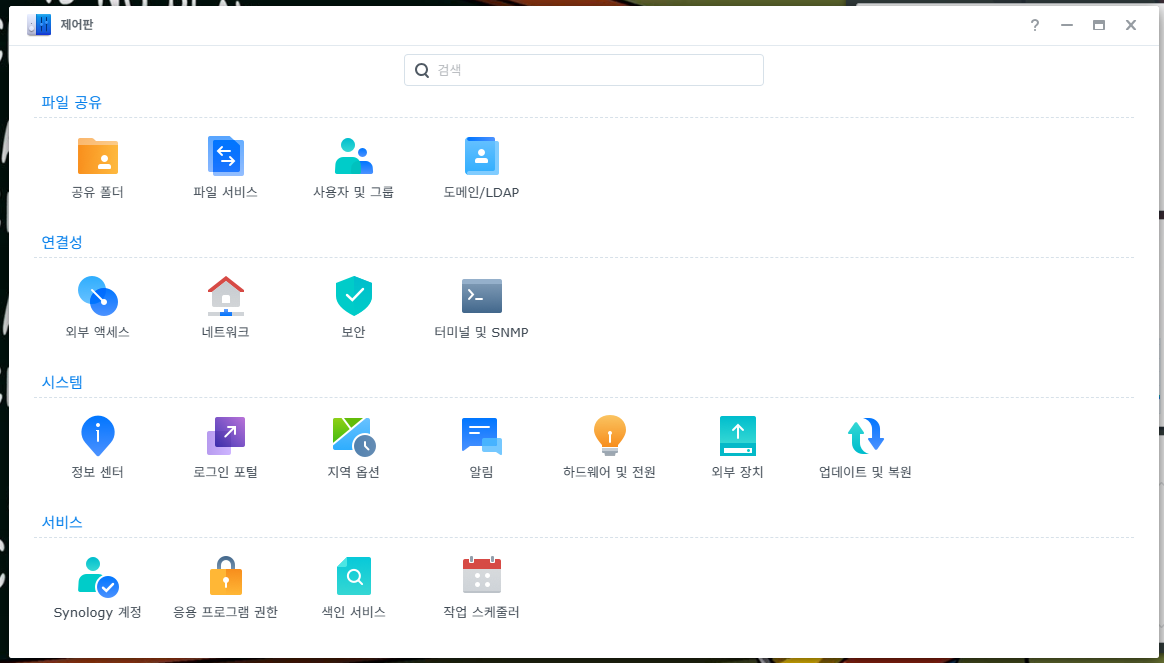
Task: Open the 작업 스케줄러 task scheduler
Action: (481, 577)
